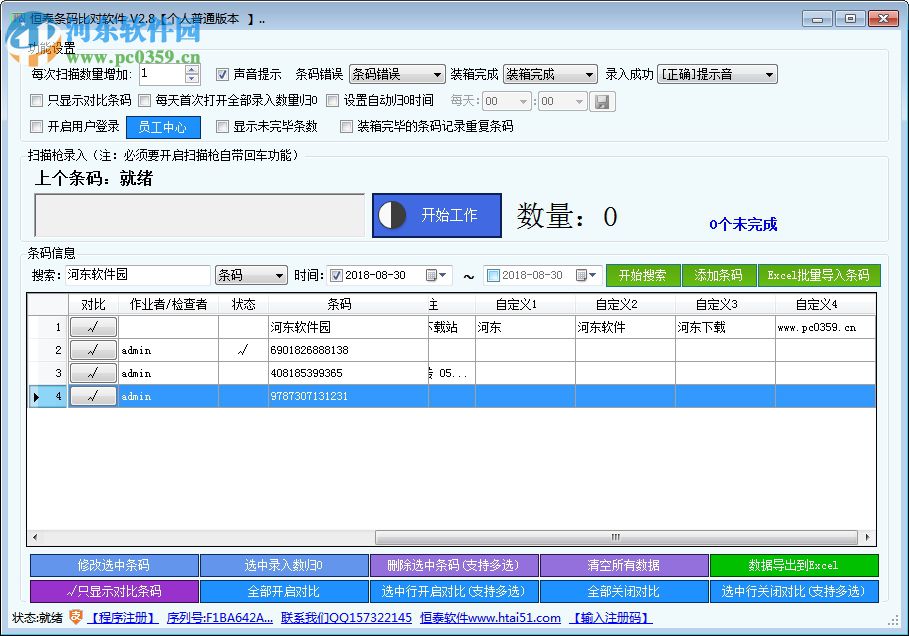Click the 状态 checkmark on row 2

pos(243,350)
